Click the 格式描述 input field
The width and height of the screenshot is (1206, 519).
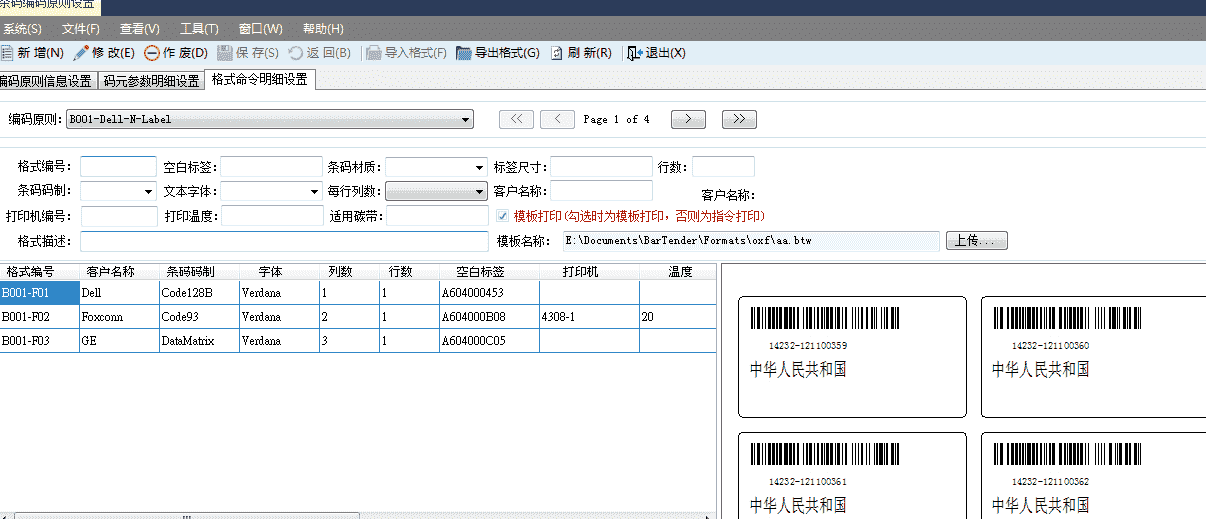click(x=284, y=241)
